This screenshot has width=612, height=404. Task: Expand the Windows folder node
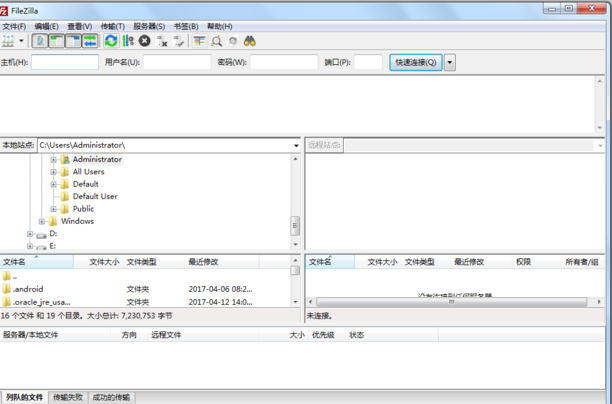point(41,221)
